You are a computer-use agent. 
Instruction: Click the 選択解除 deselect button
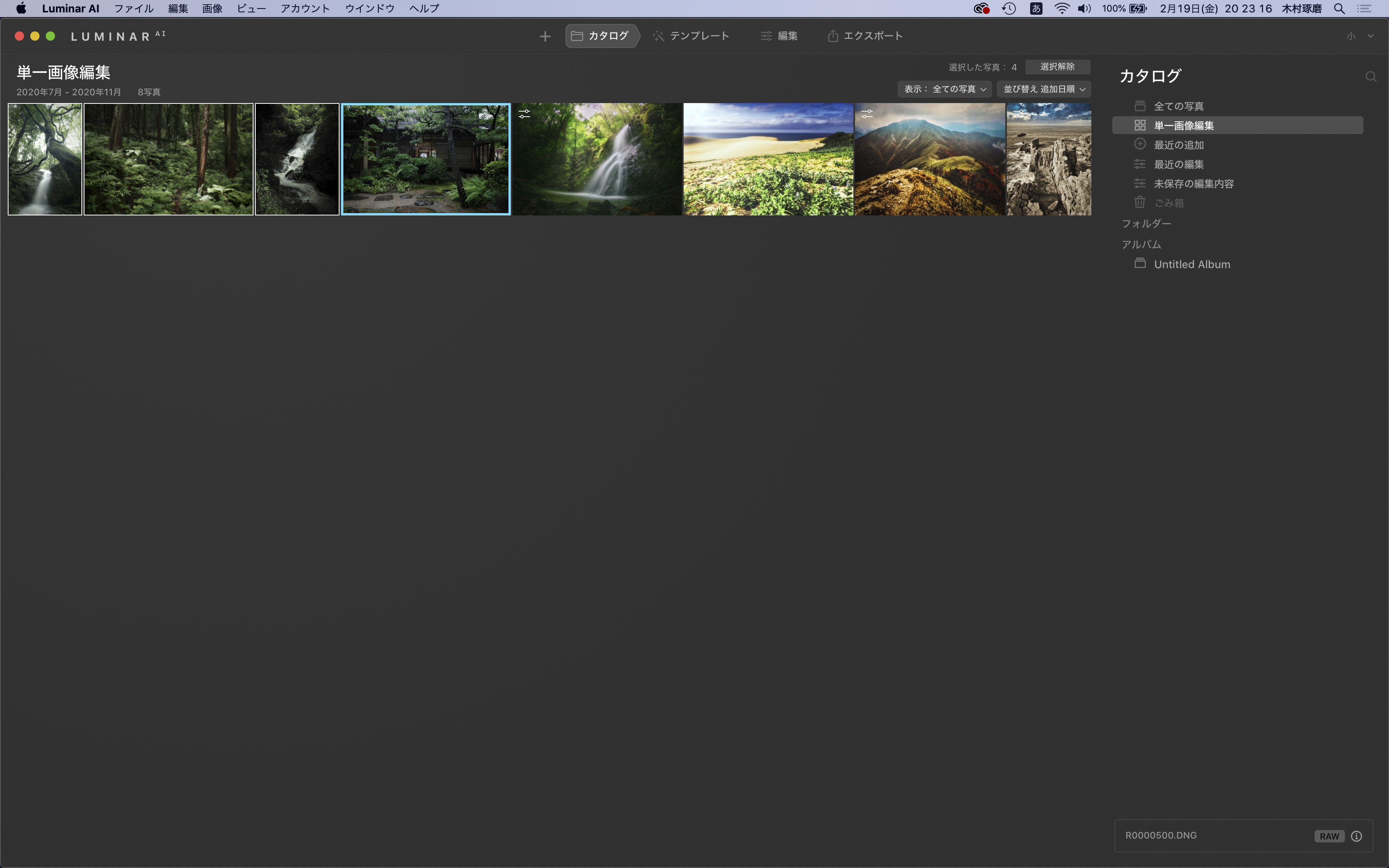pos(1057,67)
